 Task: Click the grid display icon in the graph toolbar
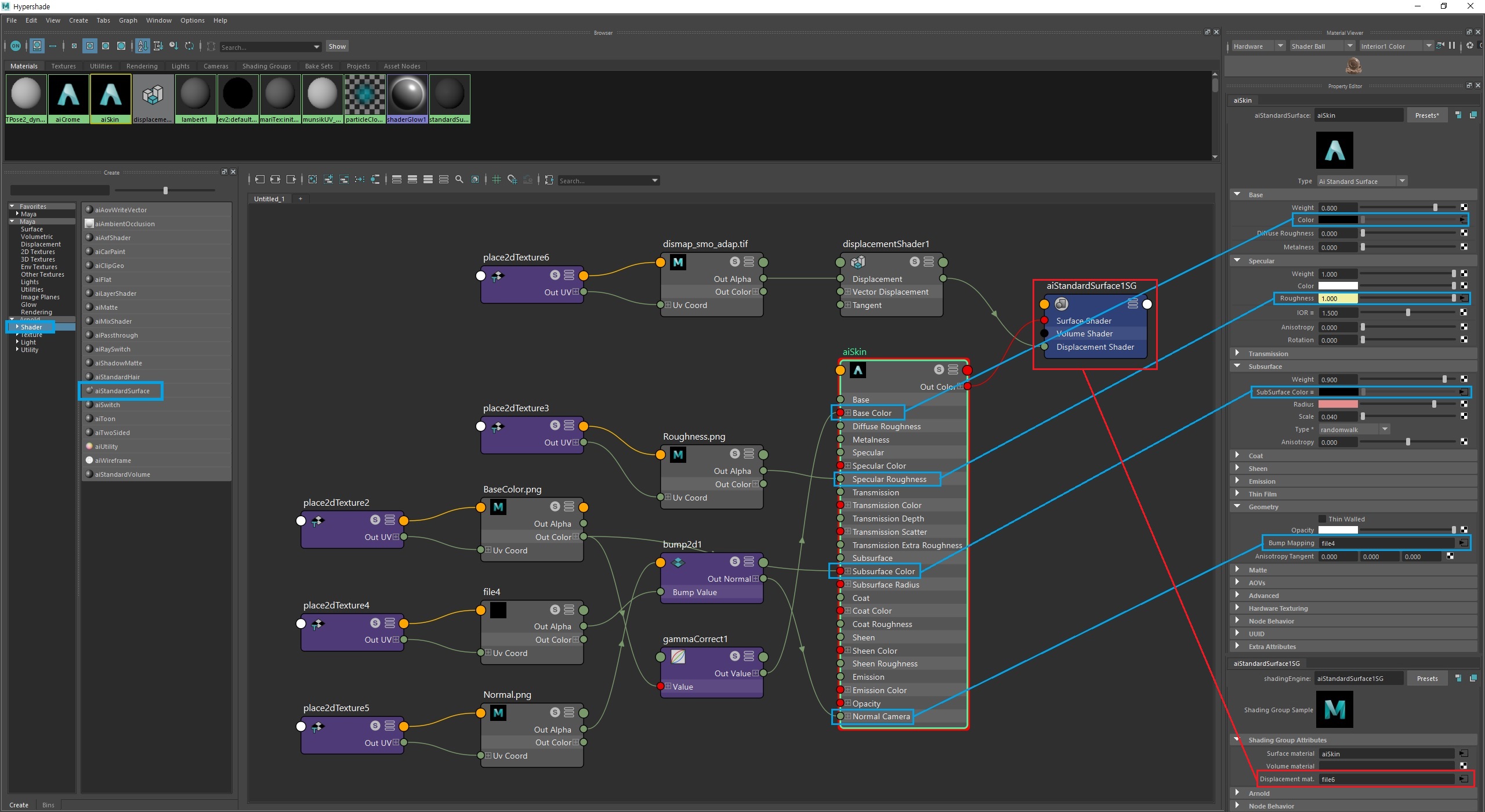497,180
